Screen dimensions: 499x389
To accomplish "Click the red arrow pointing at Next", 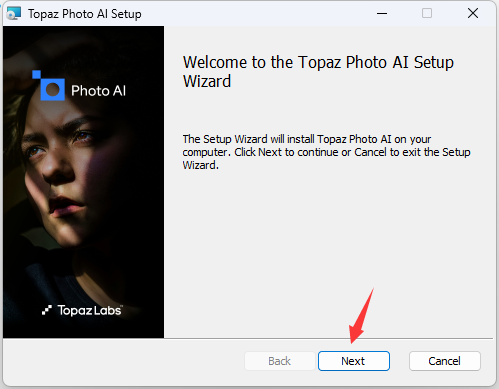I will (361, 316).
